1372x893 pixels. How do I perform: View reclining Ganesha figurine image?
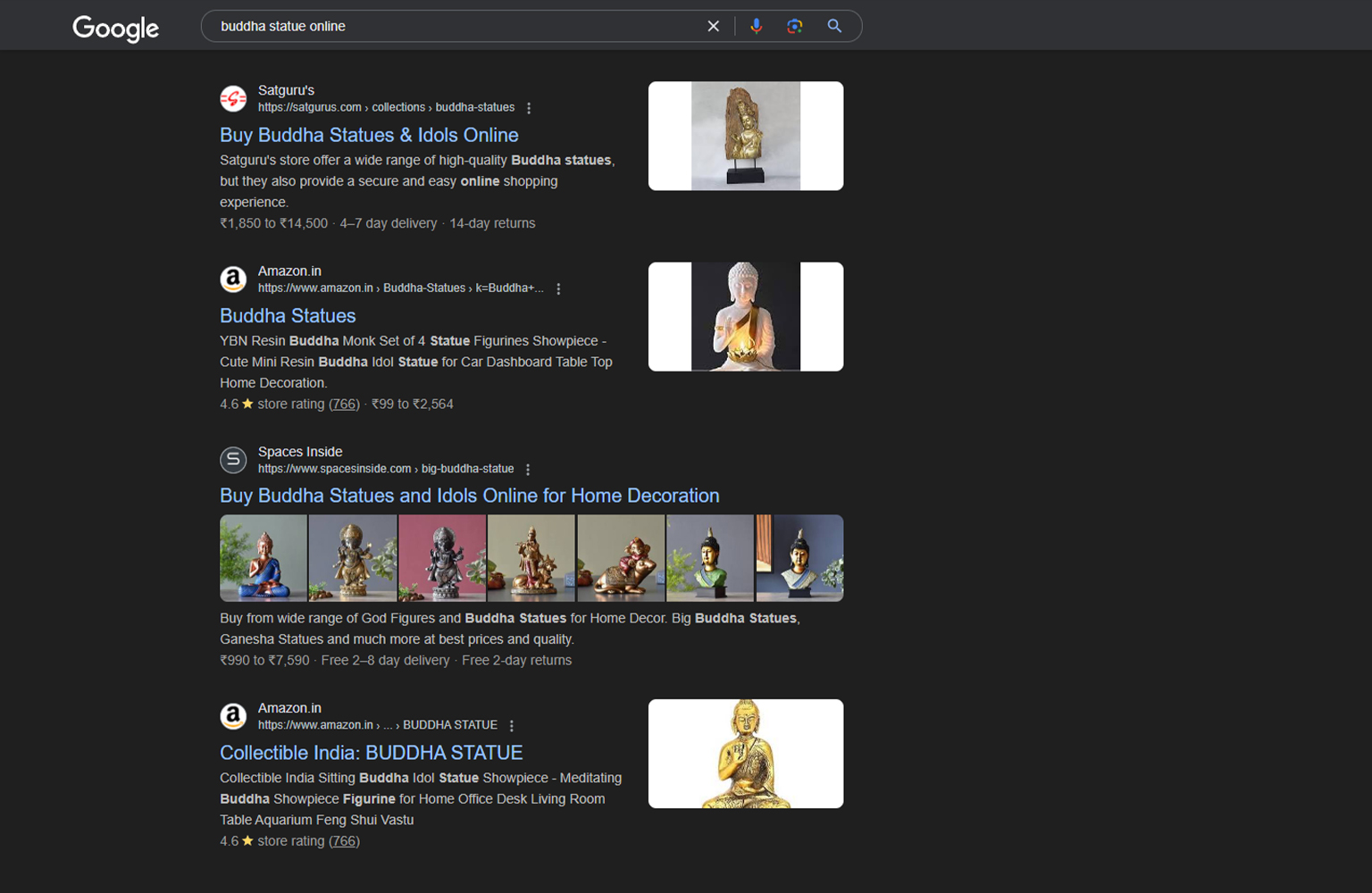tap(621, 558)
